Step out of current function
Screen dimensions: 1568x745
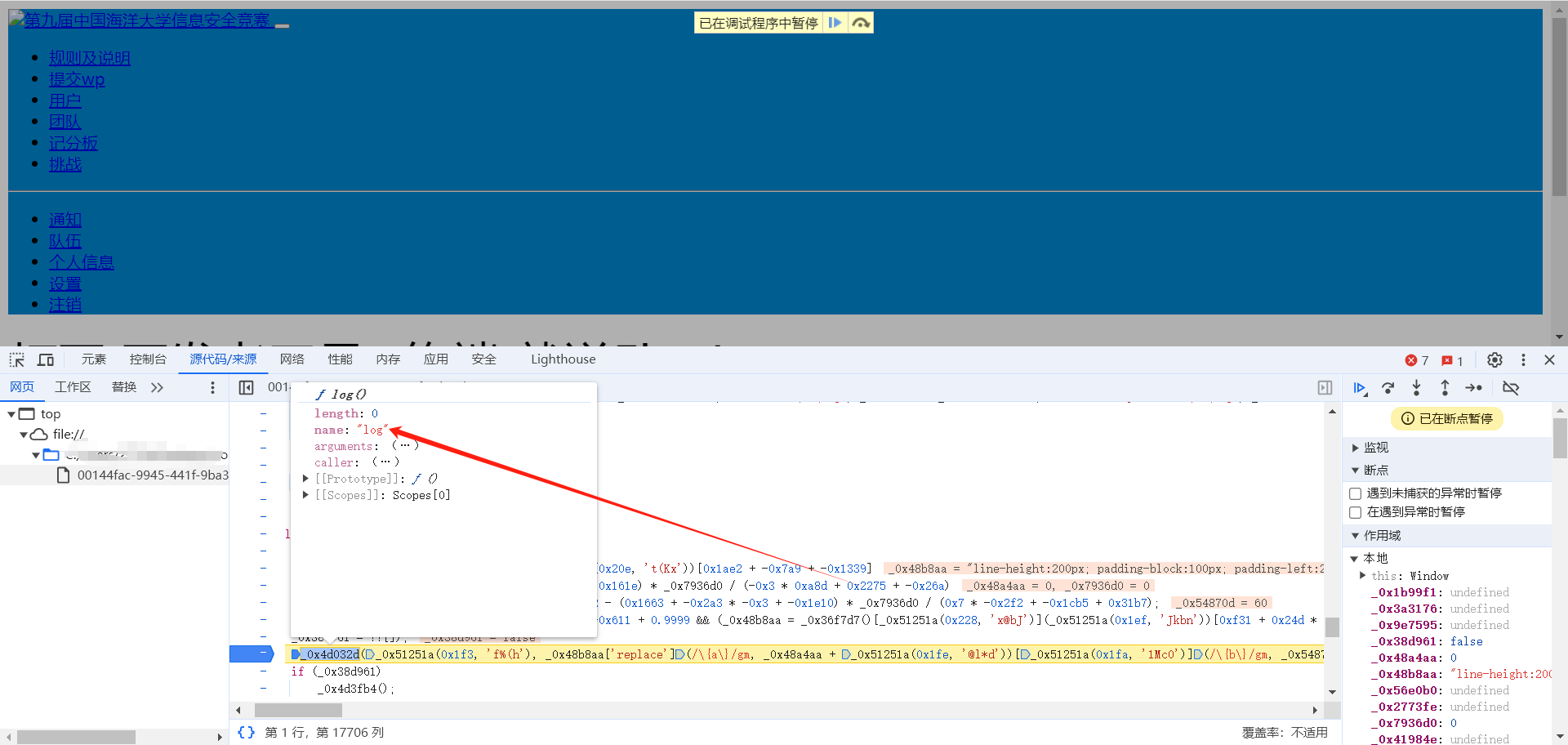click(1445, 388)
